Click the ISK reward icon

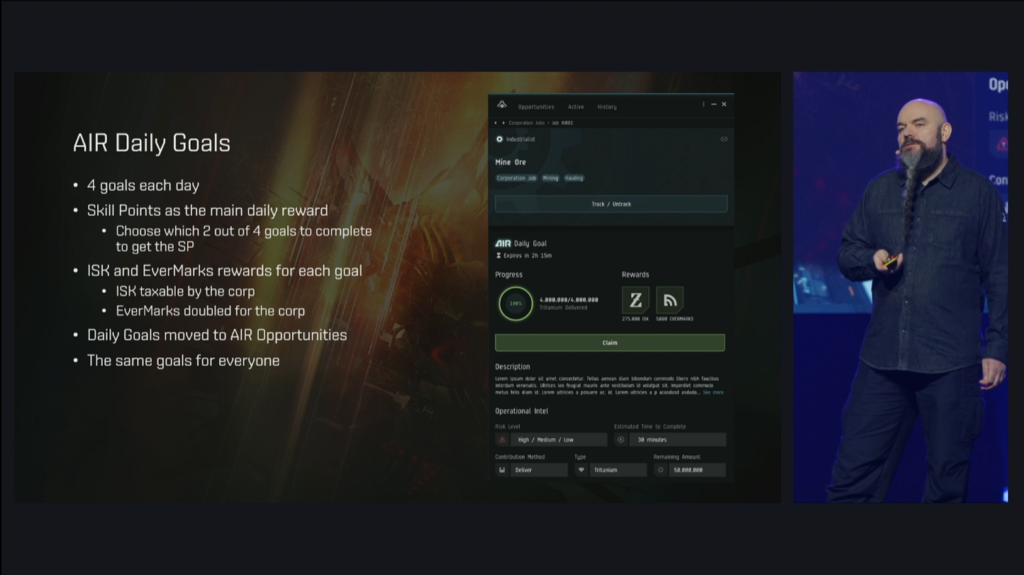635,300
